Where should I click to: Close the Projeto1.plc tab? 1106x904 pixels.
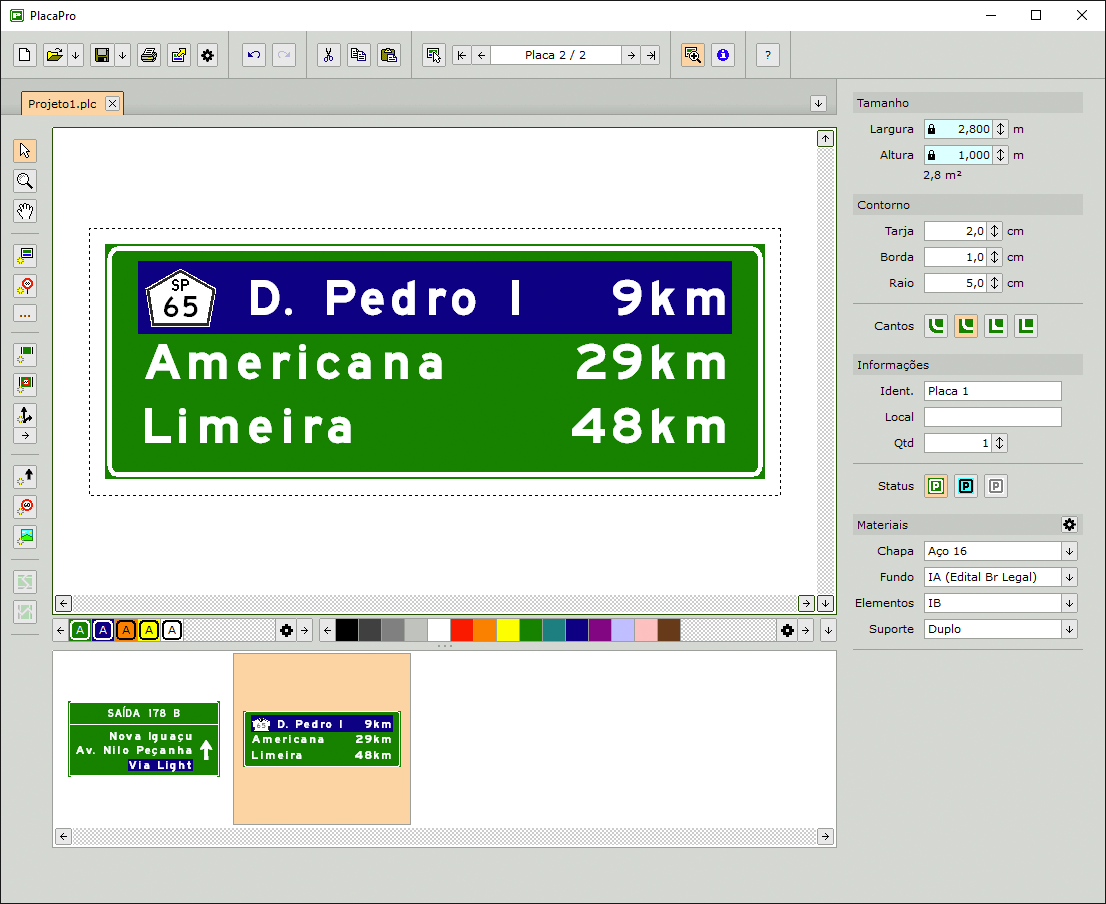coord(112,104)
